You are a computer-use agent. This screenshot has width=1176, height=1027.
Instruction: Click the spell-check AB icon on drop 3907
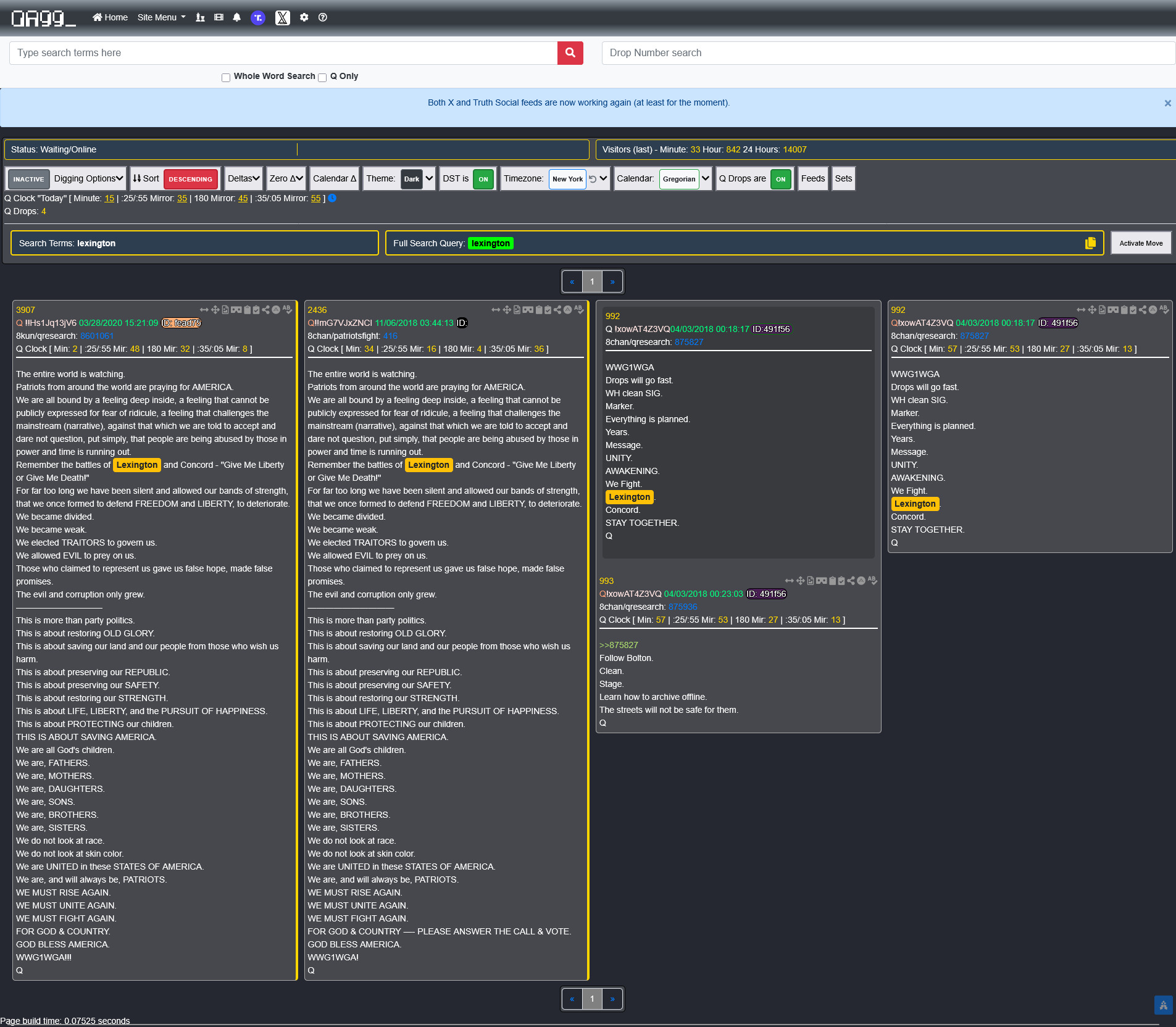(x=287, y=310)
